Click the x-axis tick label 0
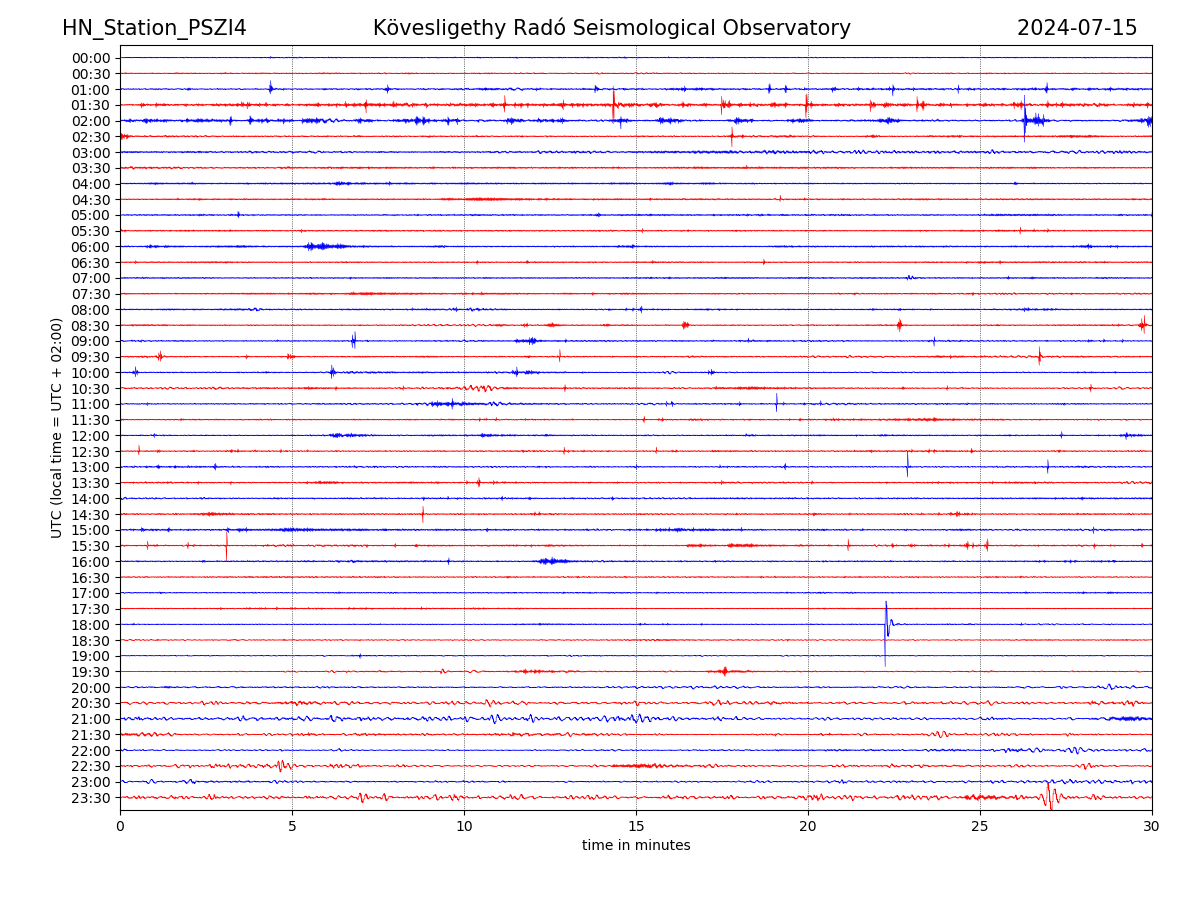Screen dimensions: 1200x900 pyautogui.click(x=120, y=826)
